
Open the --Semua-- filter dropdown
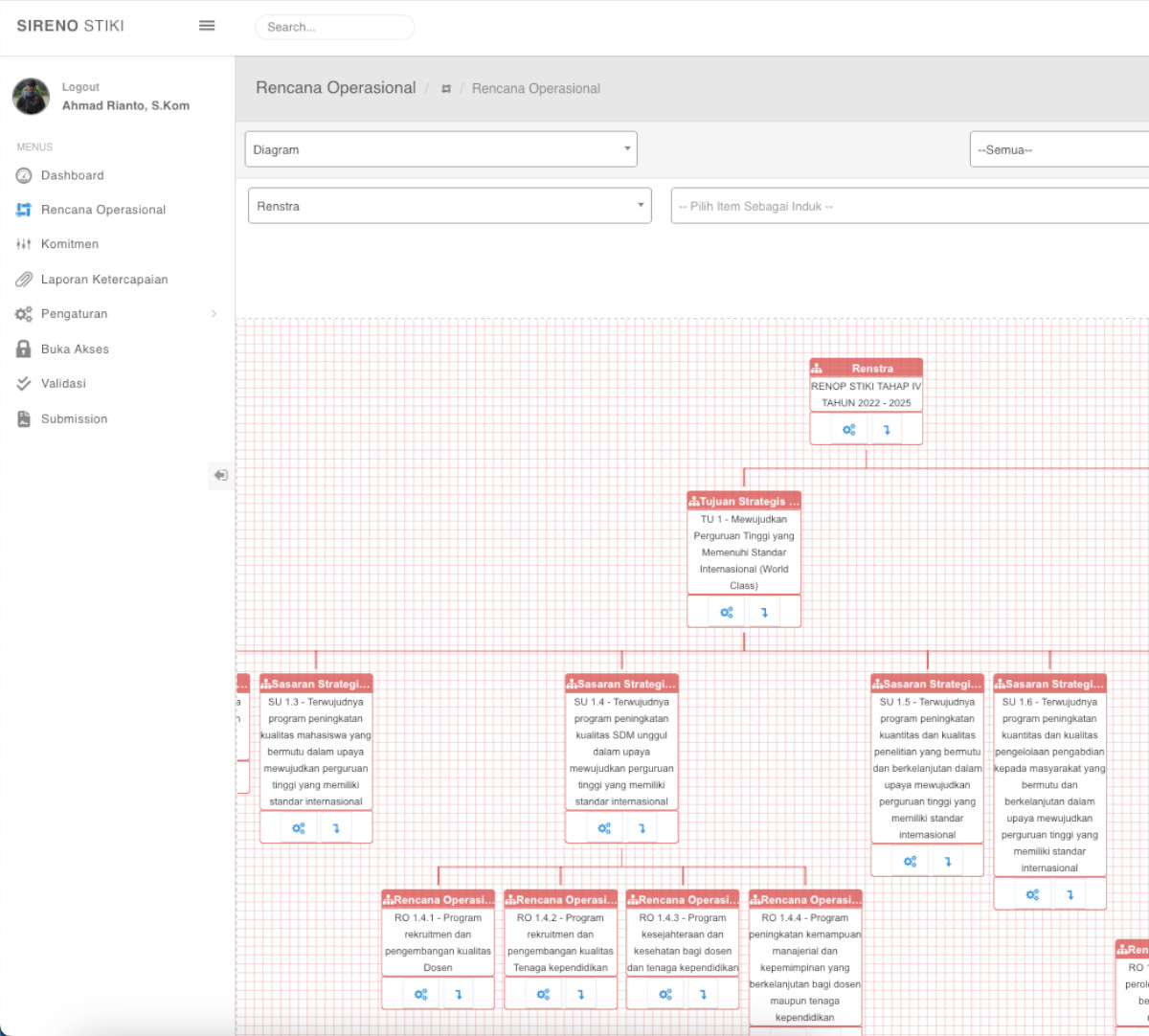pyautogui.click(x=1058, y=149)
